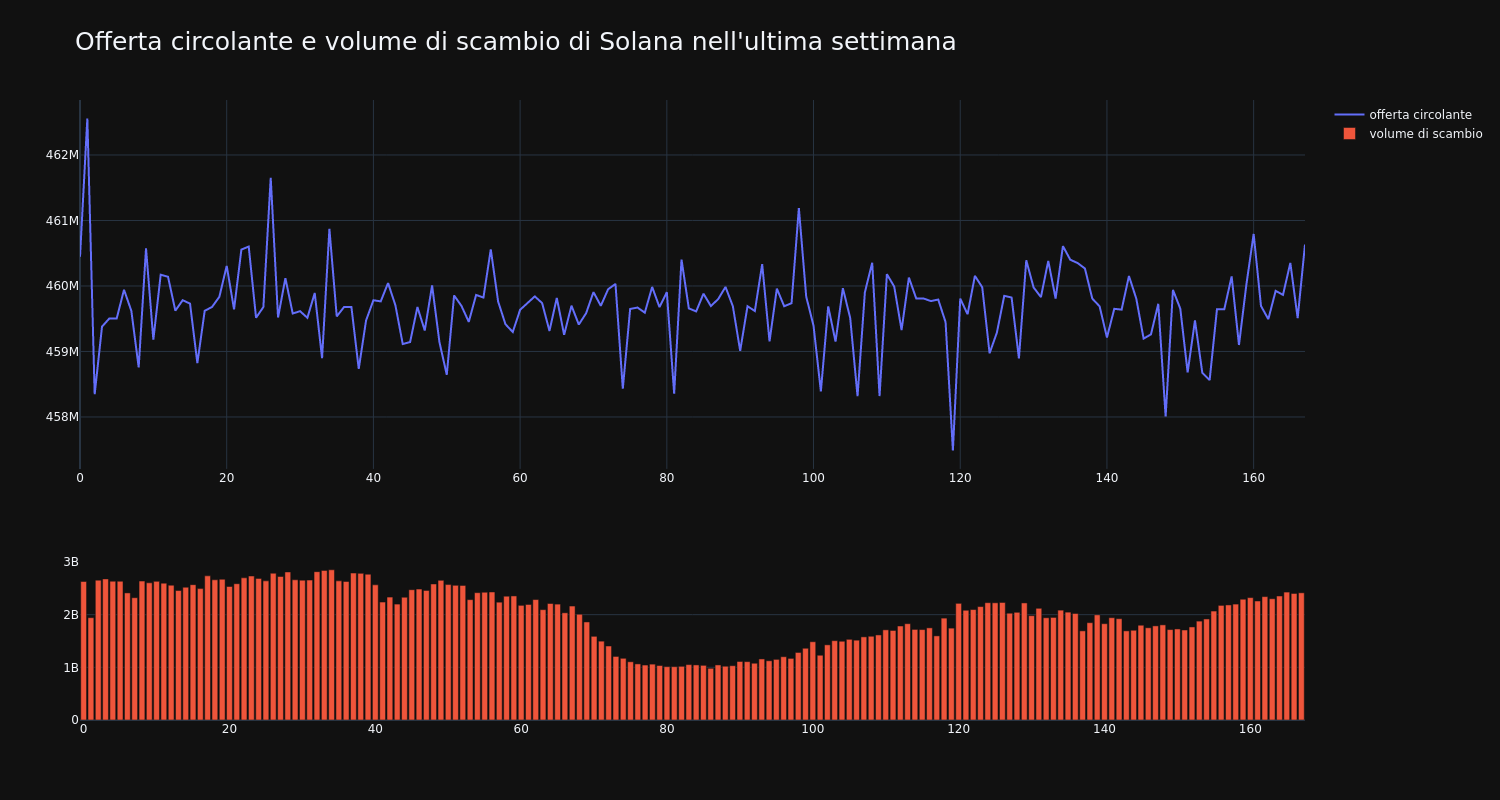Click x-axis tick 20 under line chart
The height and width of the screenshot is (800, 1500).
[226, 478]
